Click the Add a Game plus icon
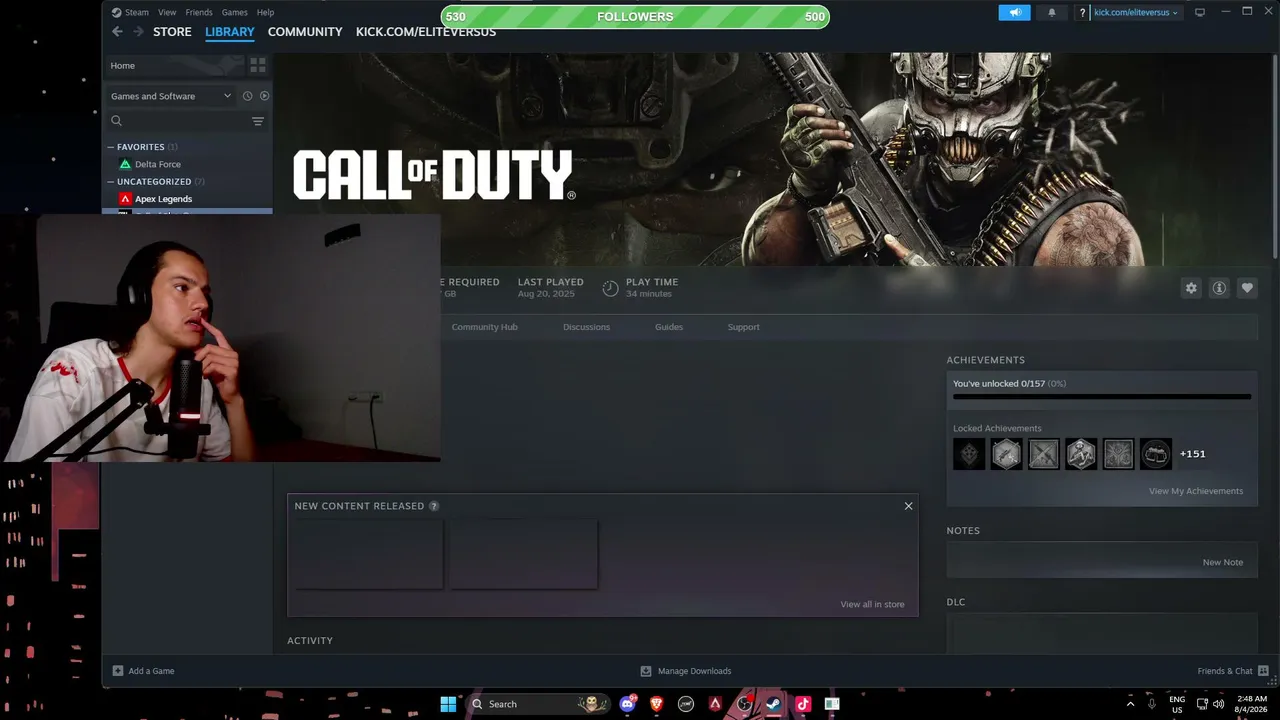Viewport: 1280px width, 720px height. 118,671
